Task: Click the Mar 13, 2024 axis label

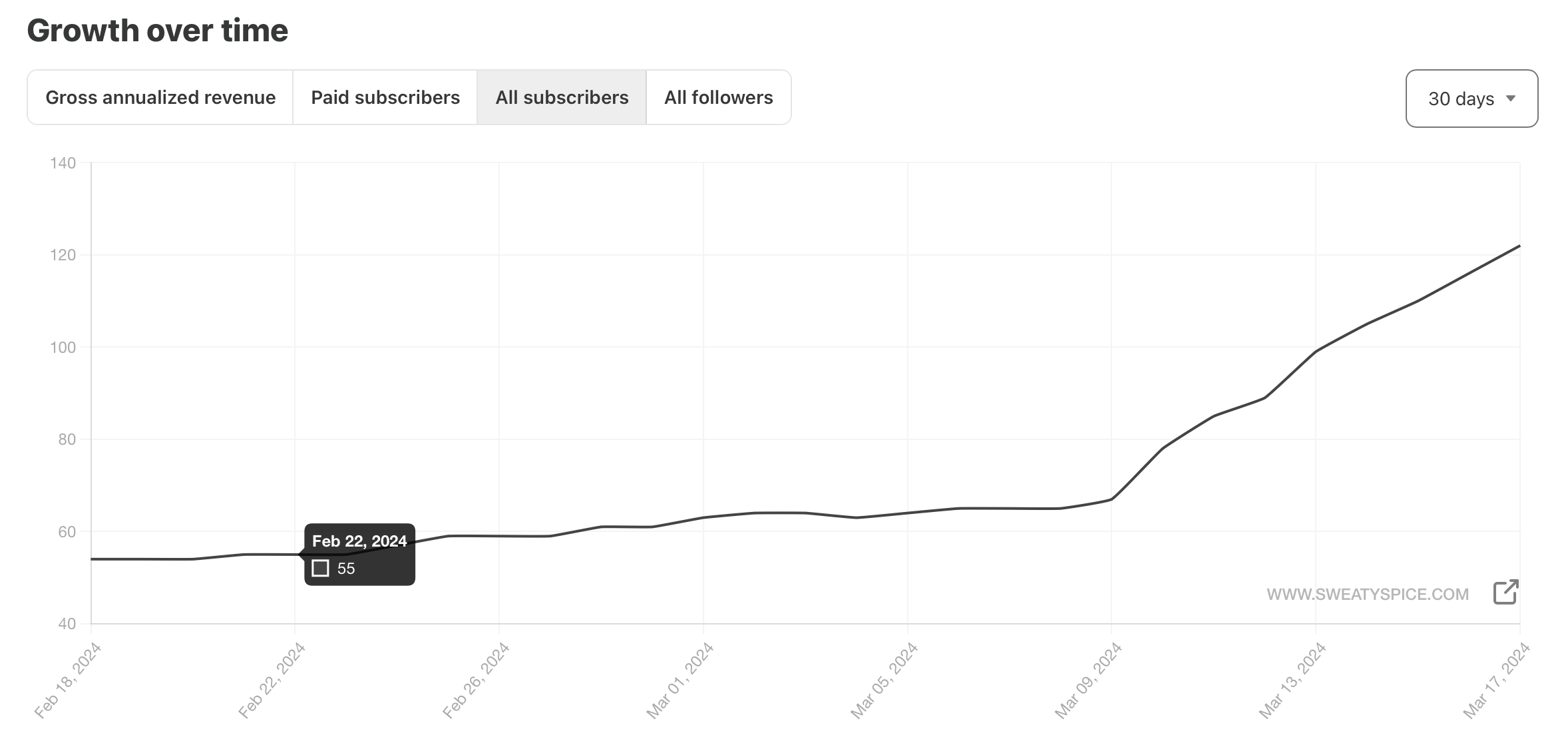Action: pos(1292,680)
